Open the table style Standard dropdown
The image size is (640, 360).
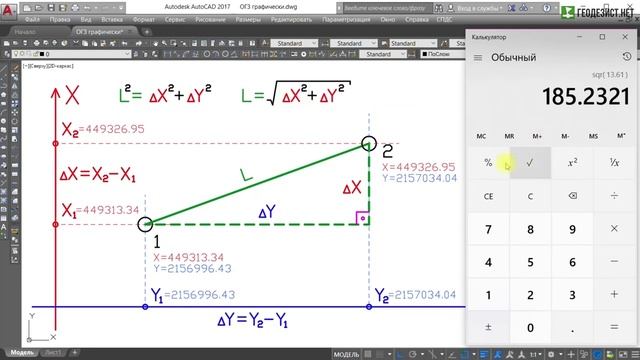413,43
